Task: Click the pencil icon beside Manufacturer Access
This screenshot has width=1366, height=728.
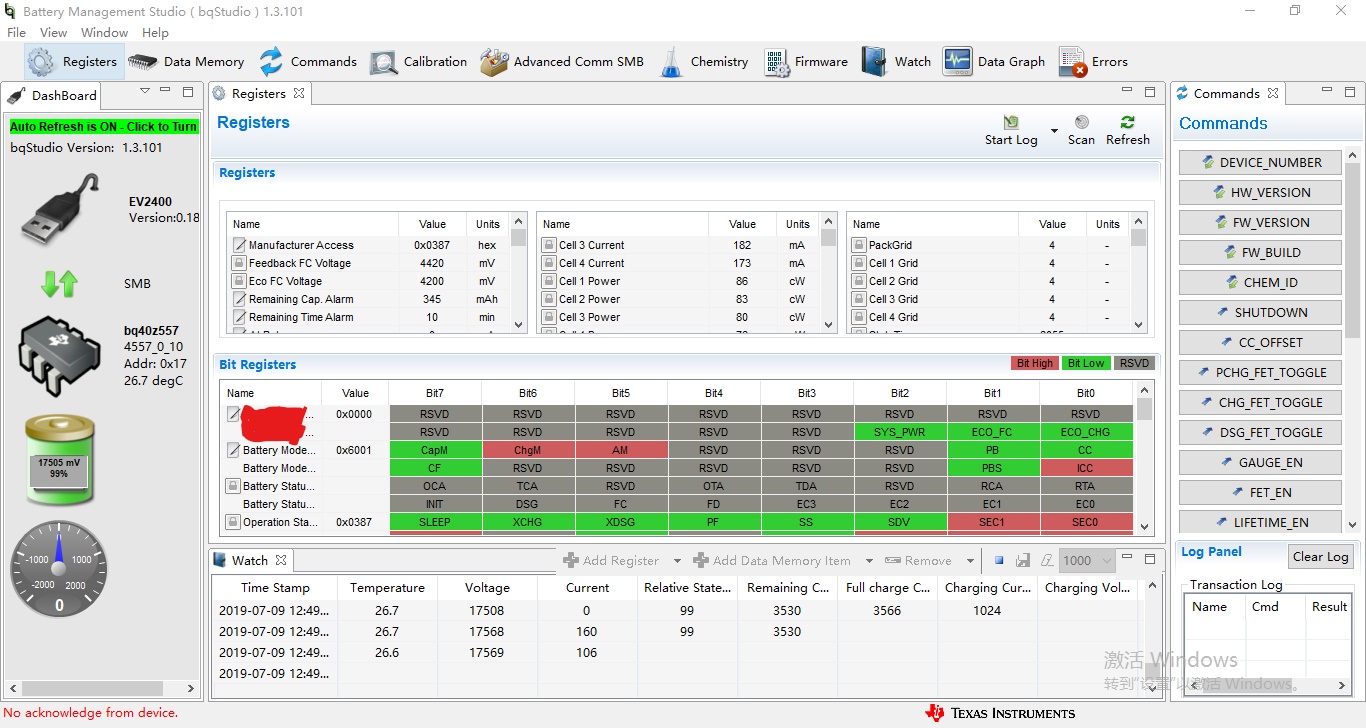Action: [x=239, y=245]
